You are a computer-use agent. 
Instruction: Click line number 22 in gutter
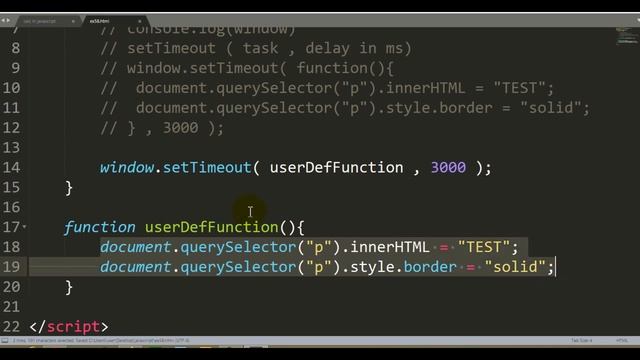click(x=11, y=327)
